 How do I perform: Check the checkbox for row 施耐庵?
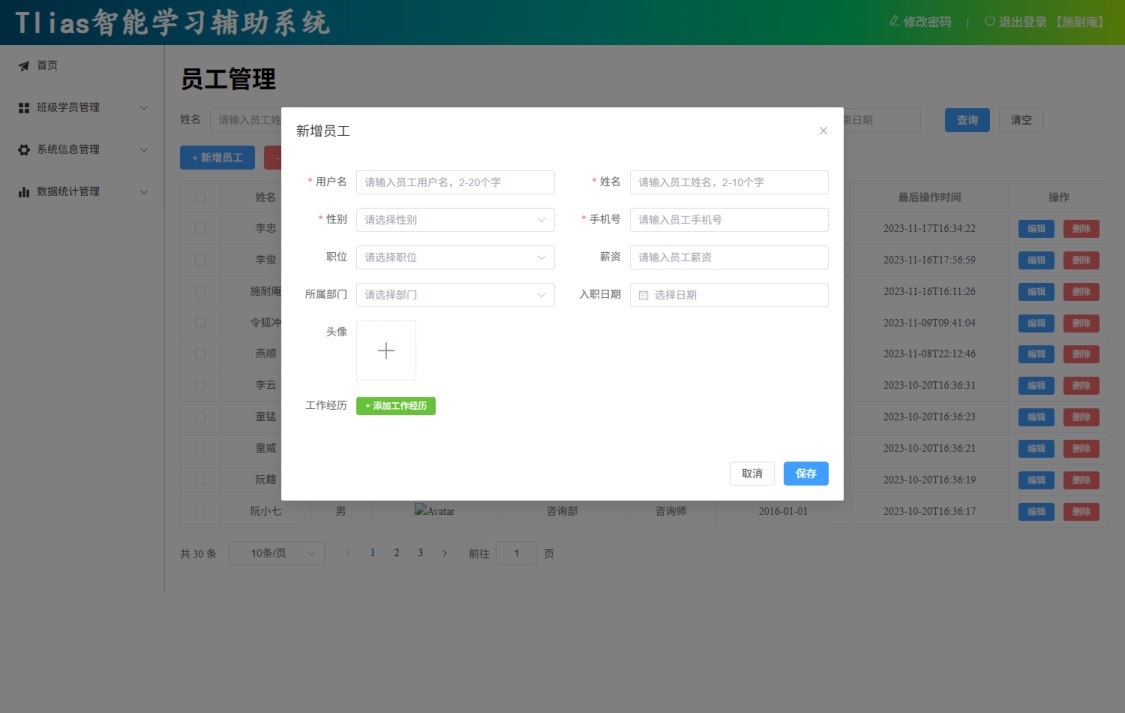point(200,291)
